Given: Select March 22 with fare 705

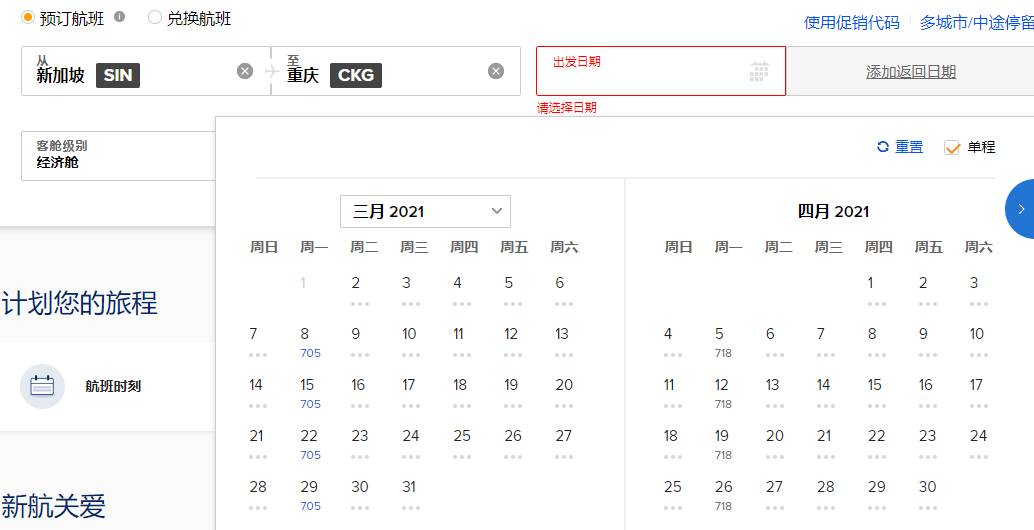Looking at the screenshot, I should [x=310, y=444].
